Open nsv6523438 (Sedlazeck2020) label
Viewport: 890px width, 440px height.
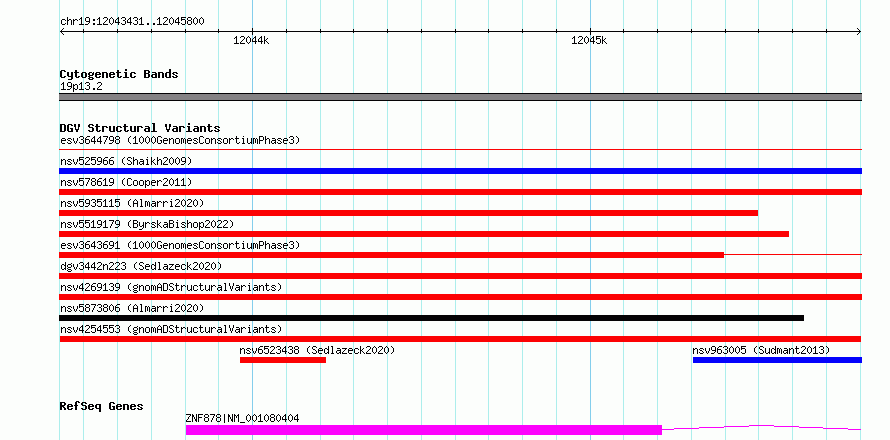(317, 350)
